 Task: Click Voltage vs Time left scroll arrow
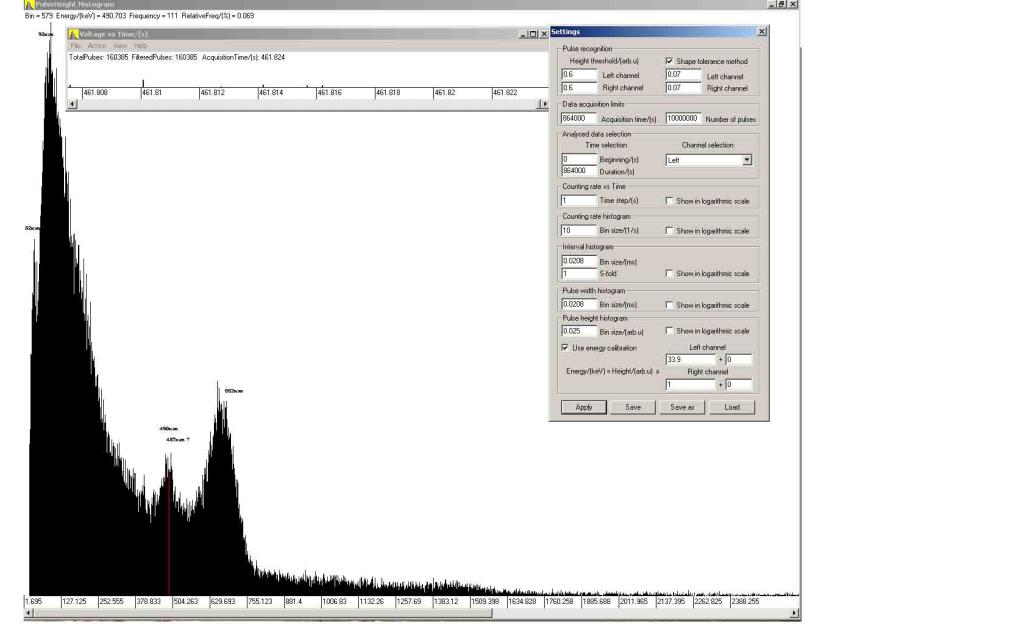click(x=71, y=104)
